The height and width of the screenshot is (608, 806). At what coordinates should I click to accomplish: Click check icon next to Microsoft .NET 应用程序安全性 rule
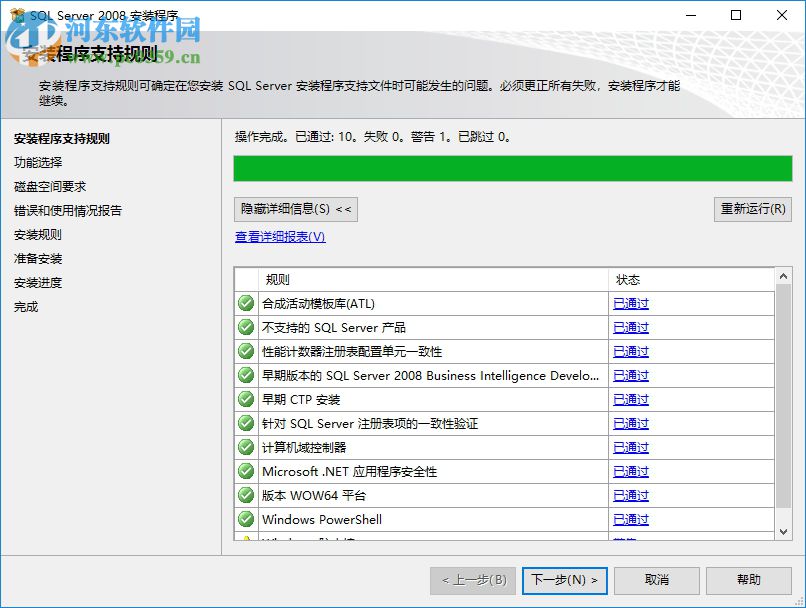[x=245, y=471]
